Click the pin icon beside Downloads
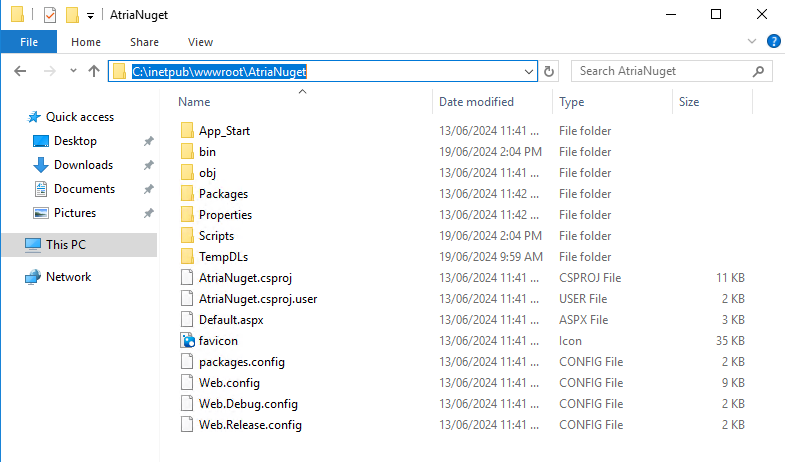785x462 pixels. (148, 165)
